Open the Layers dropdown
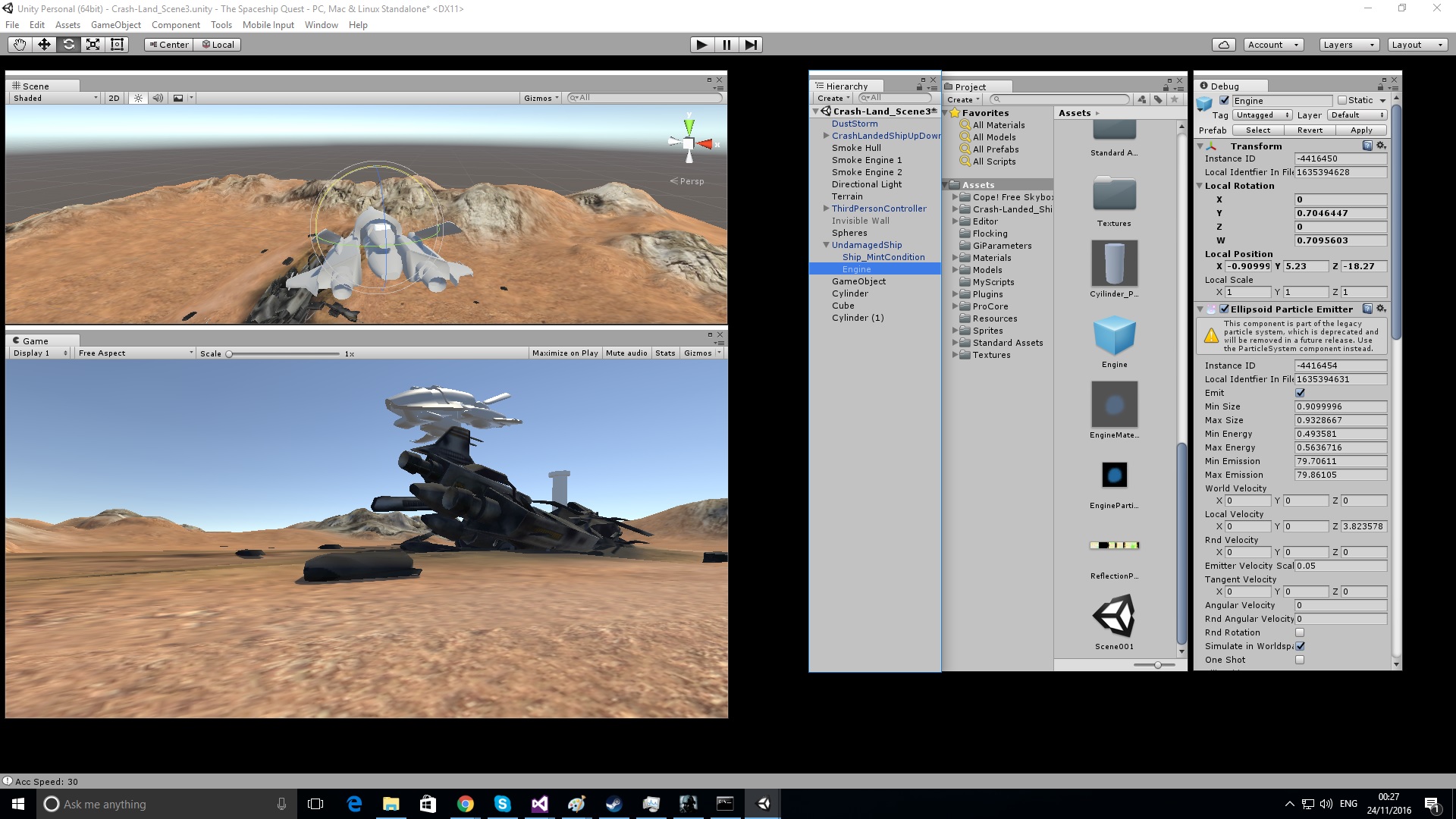The image size is (1456, 819). coord(1348,45)
